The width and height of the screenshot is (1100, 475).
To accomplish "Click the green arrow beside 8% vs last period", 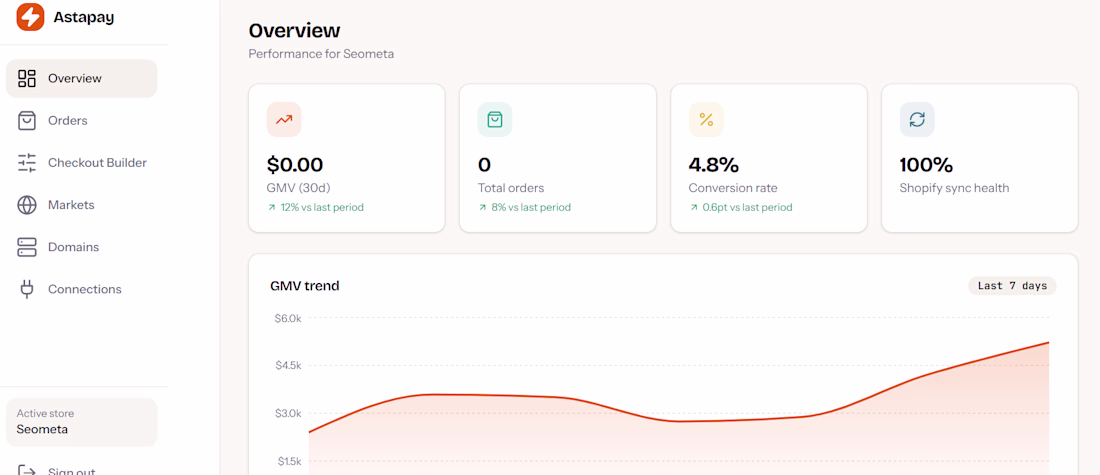I will coord(482,208).
